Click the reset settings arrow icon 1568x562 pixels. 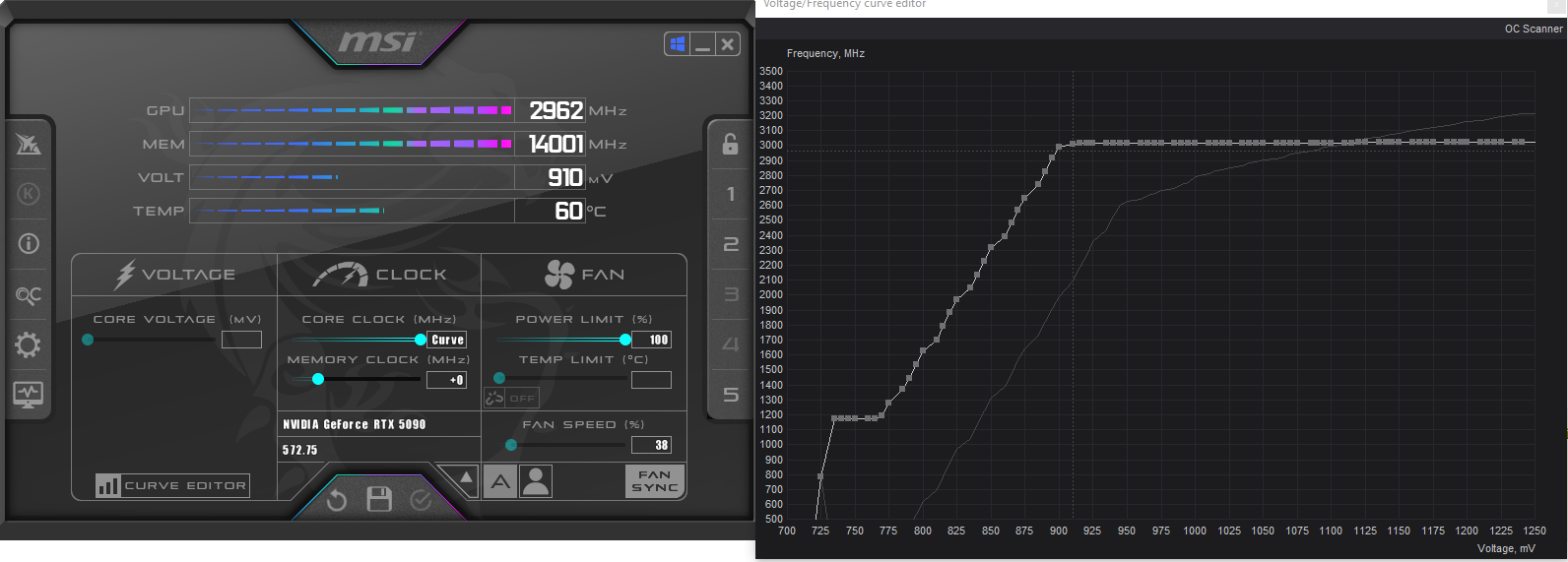[x=336, y=501]
